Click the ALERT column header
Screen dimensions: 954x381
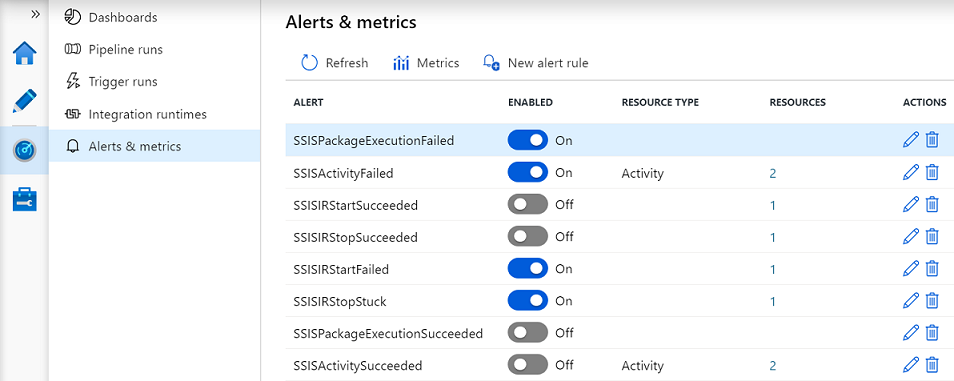pos(308,102)
